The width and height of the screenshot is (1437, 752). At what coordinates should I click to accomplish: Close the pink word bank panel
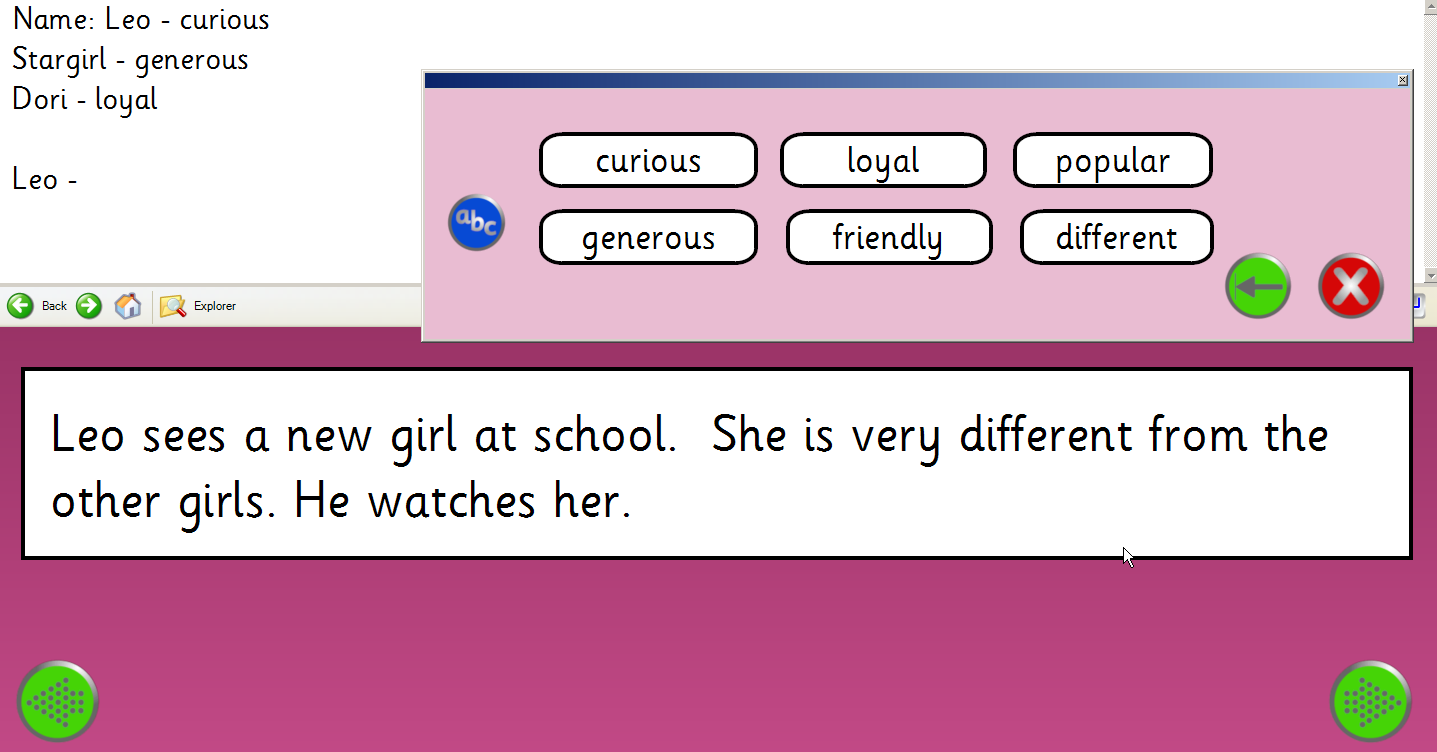pyautogui.click(x=1402, y=80)
